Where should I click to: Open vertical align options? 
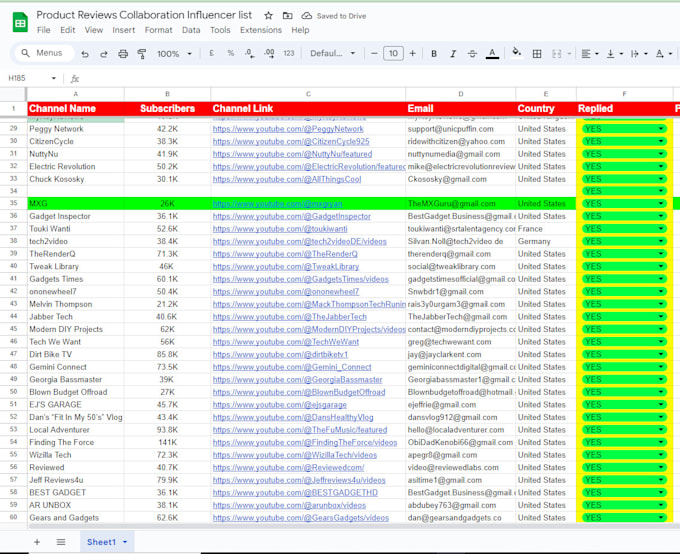coord(614,53)
